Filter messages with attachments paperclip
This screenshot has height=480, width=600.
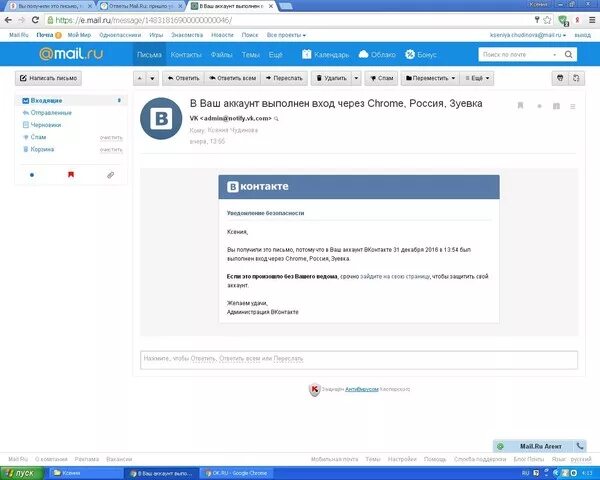click(x=110, y=175)
